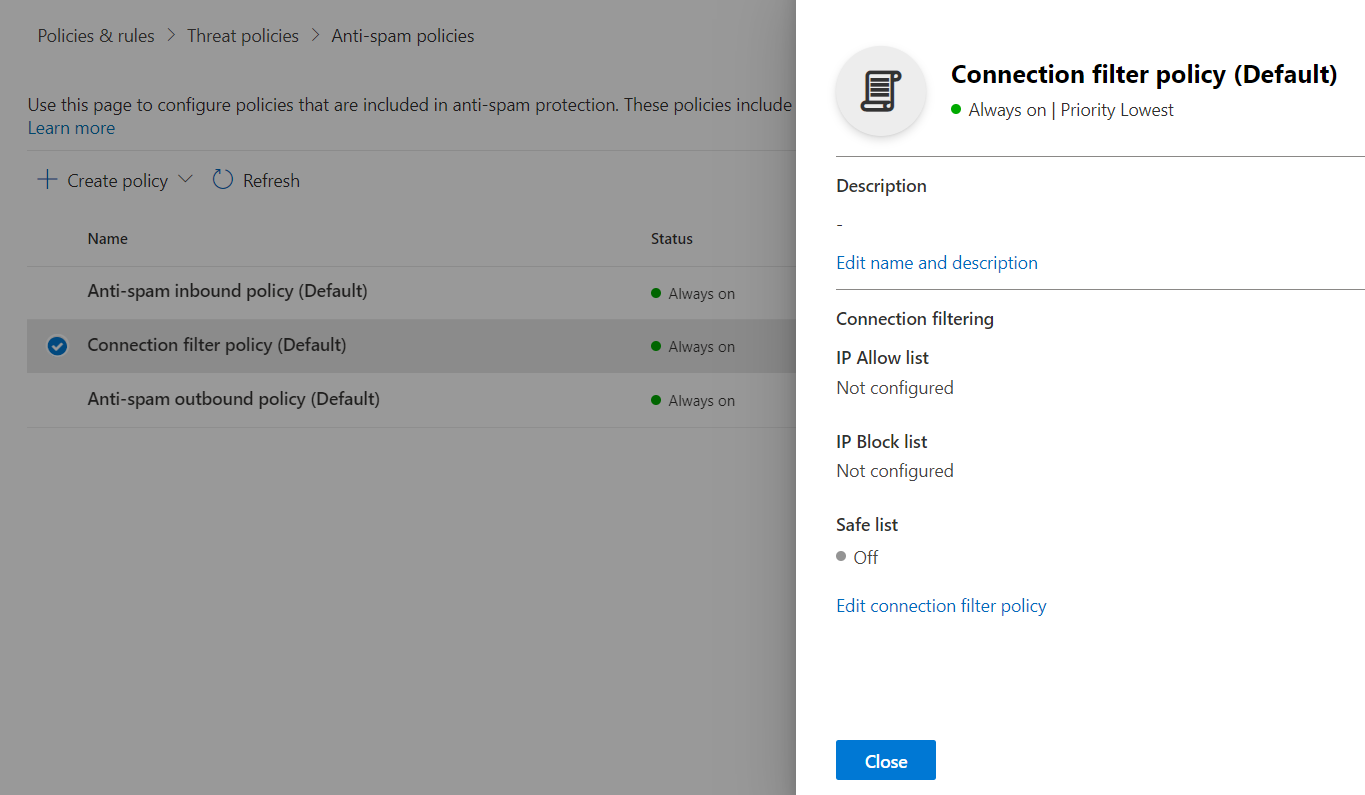
Task: Open the Learn more link
Action: [x=70, y=128]
